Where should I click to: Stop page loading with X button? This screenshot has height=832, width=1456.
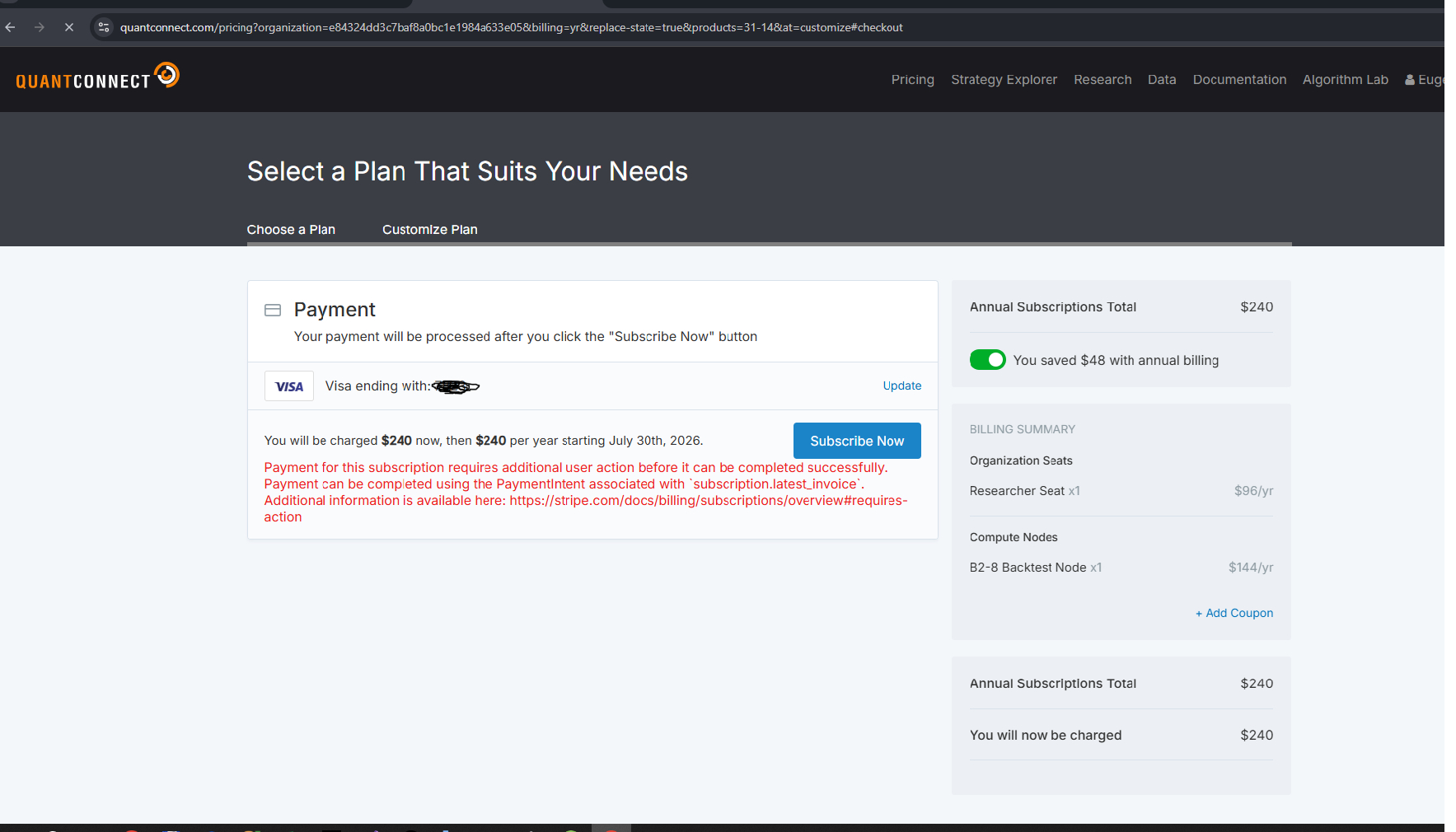69,27
